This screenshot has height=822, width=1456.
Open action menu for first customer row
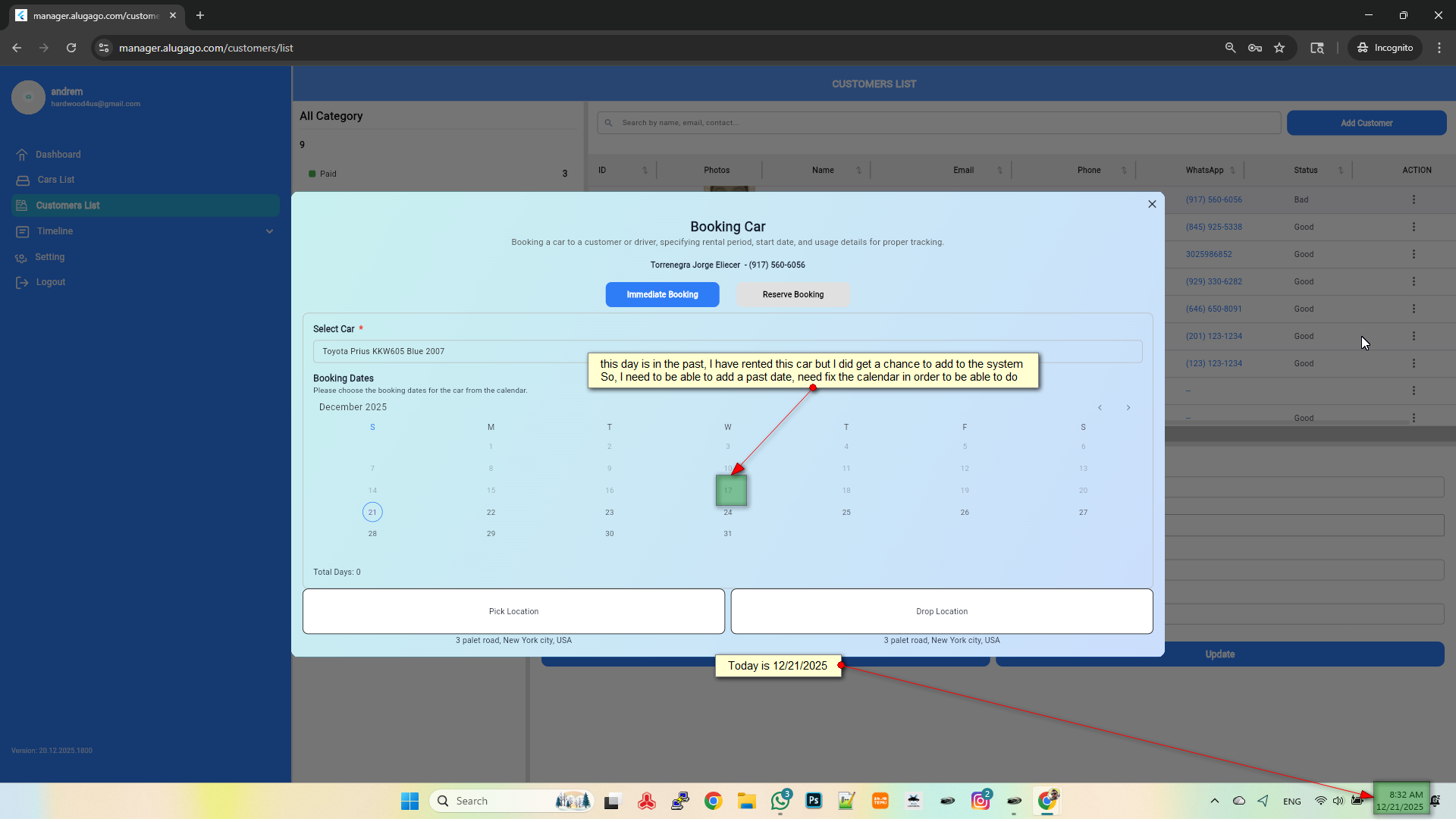[x=1414, y=199]
